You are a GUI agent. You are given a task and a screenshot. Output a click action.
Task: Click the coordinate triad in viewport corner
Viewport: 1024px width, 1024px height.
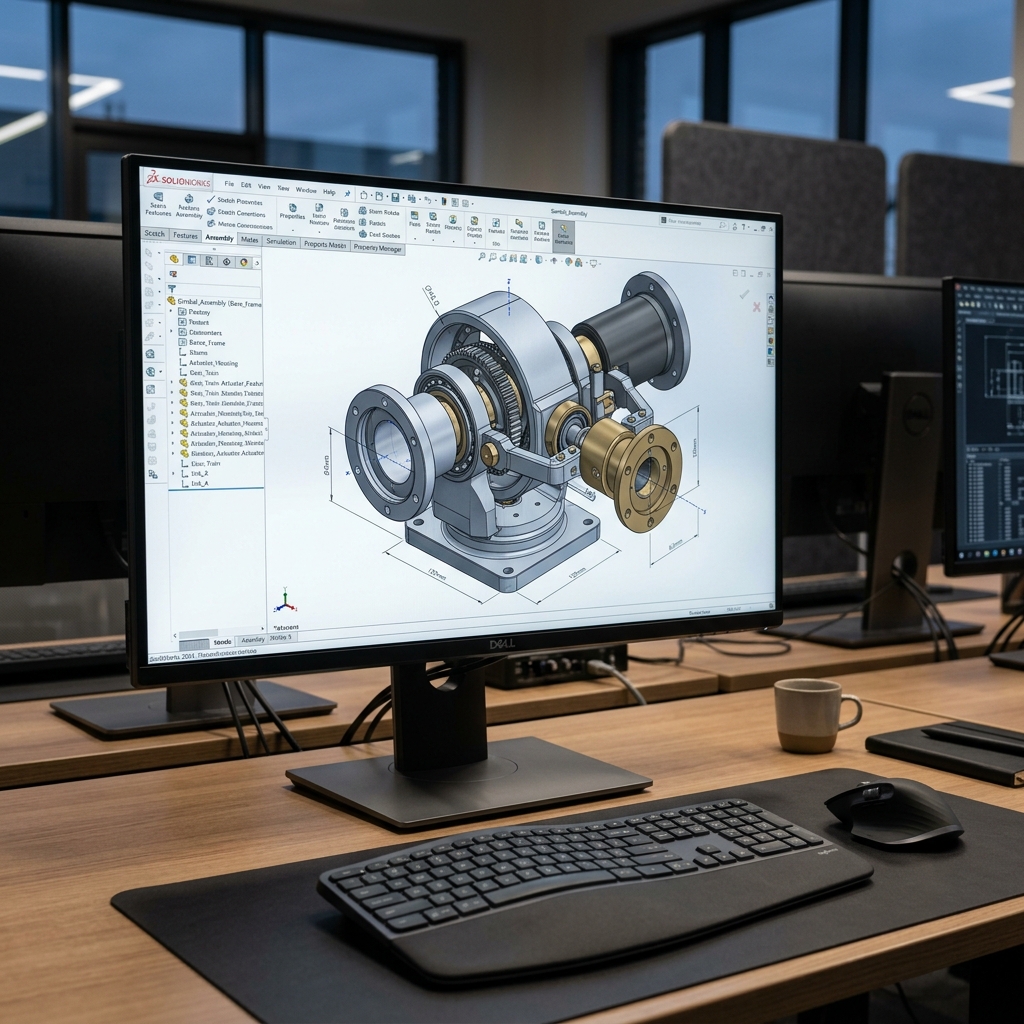[x=285, y=600]
